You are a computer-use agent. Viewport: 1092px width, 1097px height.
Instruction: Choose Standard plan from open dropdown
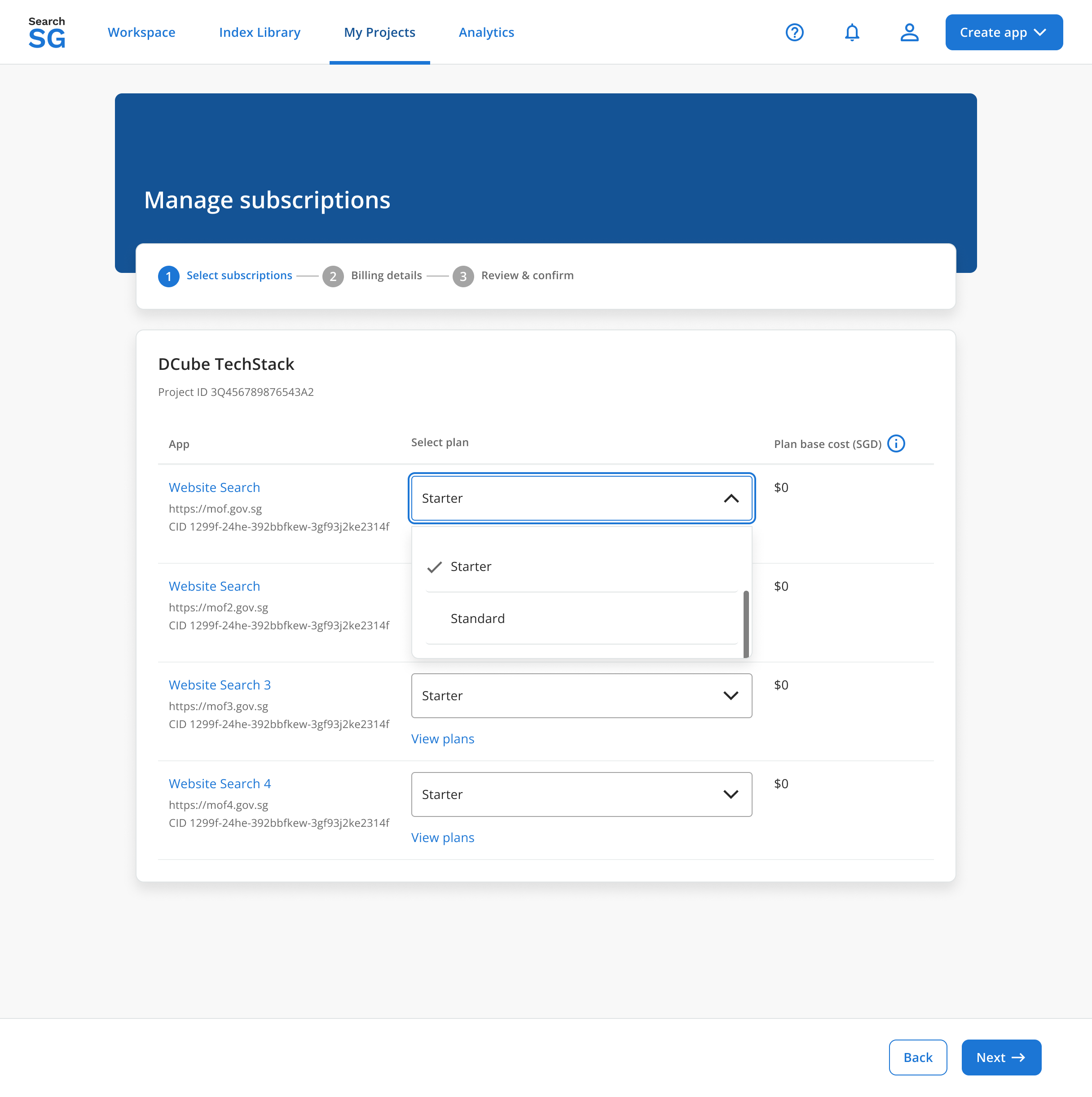point(581,619)
